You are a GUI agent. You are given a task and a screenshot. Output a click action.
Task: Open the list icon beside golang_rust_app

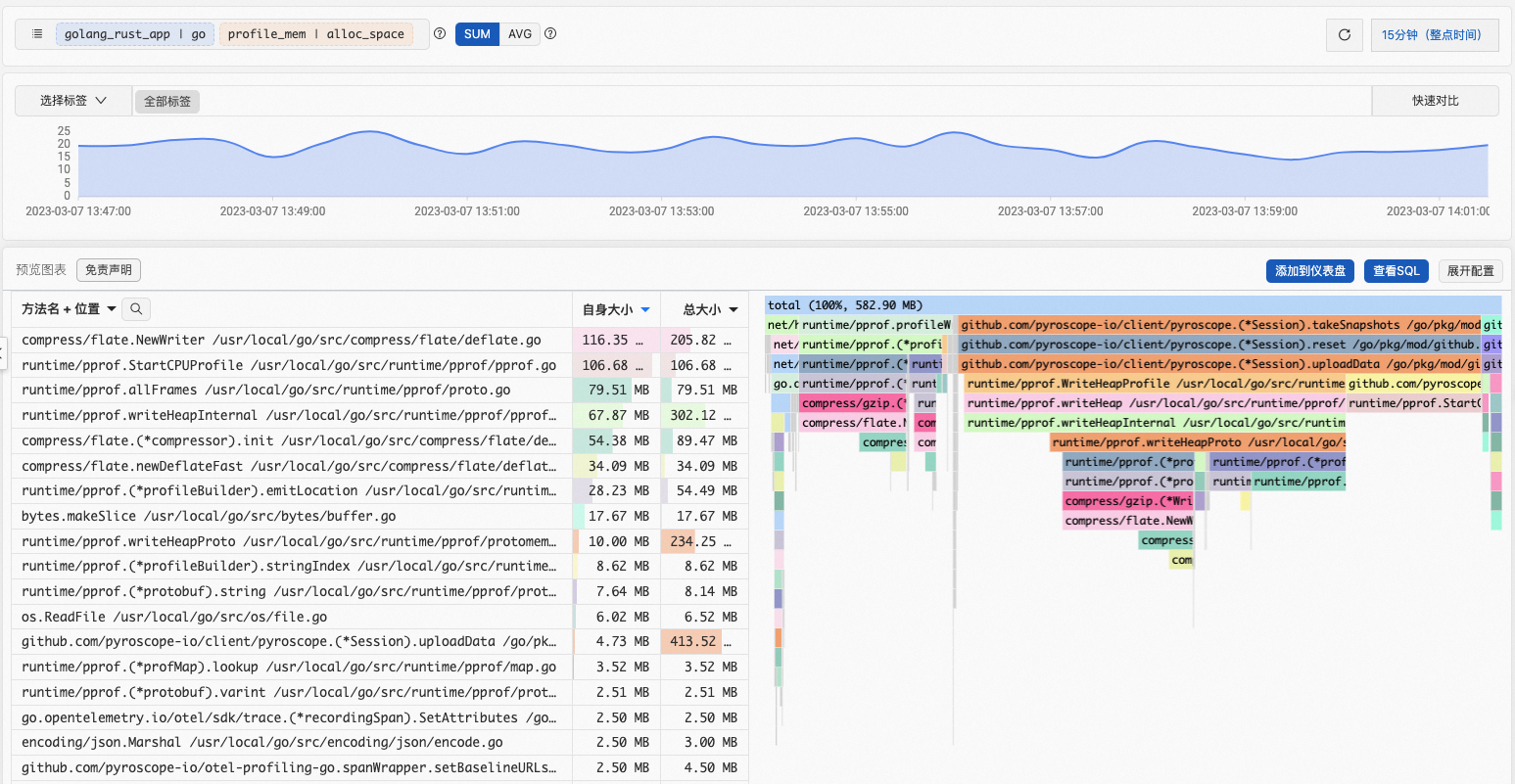[x=37, y=34]
